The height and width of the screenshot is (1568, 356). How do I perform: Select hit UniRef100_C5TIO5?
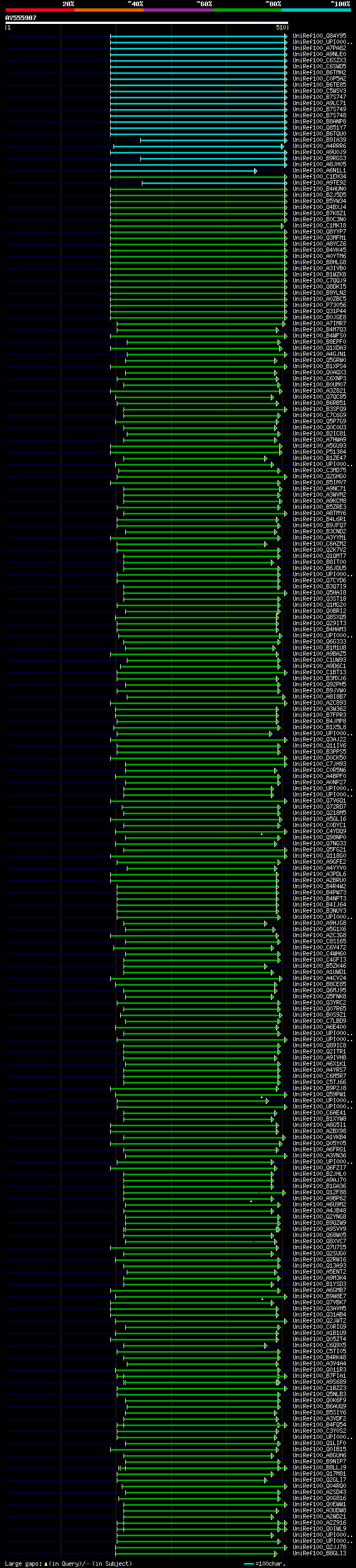coord(319,1351)
